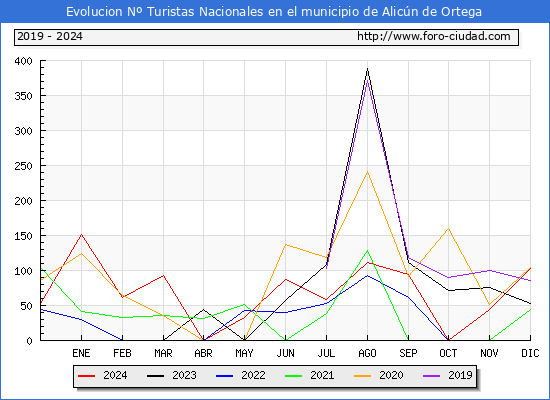Click the orange 2020 point at JUN
Screen dimensions: 550x400
pyautogui.click(x=286, y=244)
